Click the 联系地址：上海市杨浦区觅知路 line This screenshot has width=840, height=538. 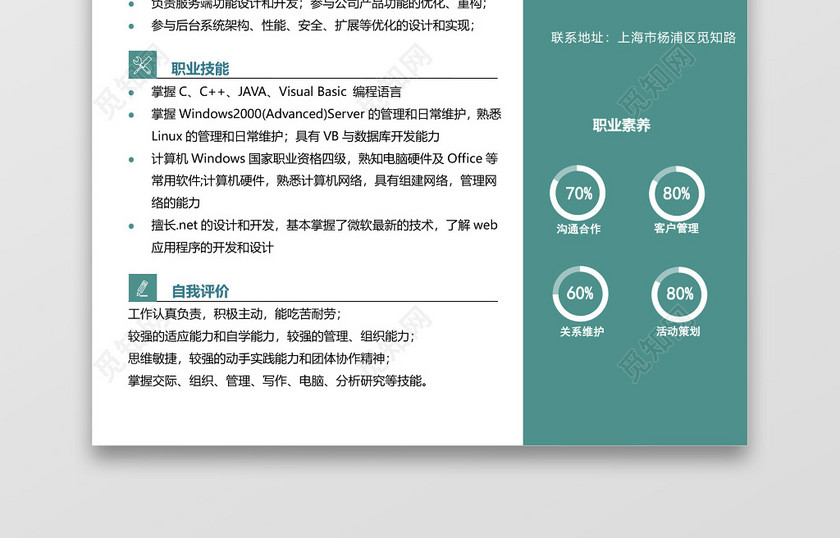pyautogui.click(x=643, y=38)
